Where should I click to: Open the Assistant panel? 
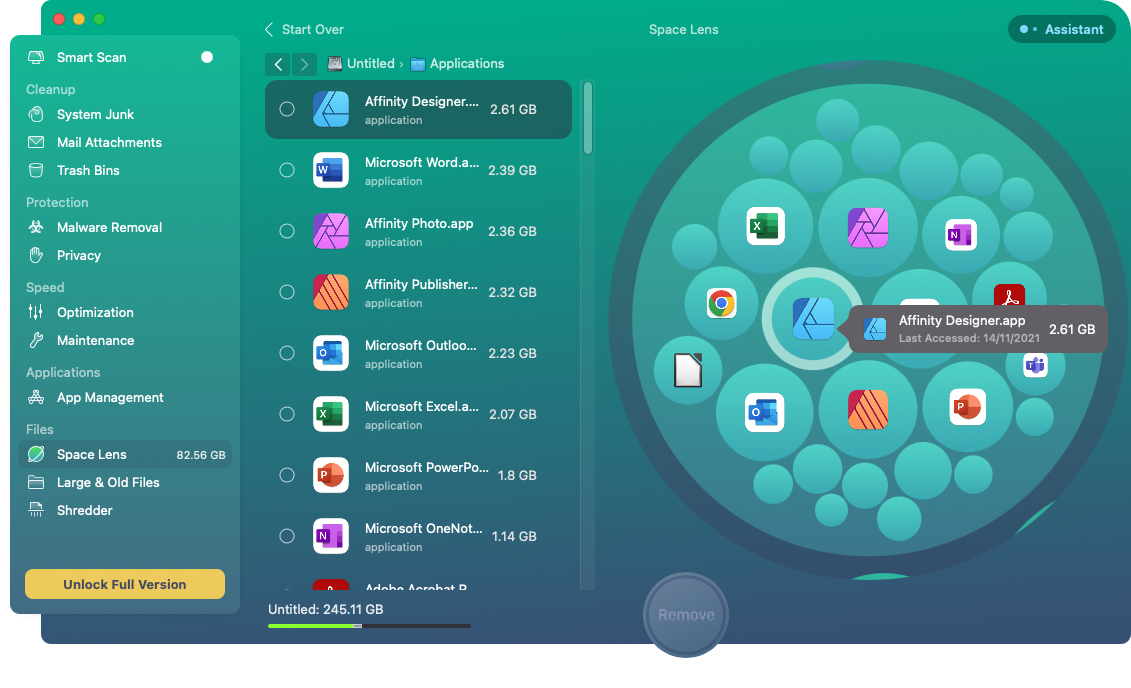[x=1061, y=30]
